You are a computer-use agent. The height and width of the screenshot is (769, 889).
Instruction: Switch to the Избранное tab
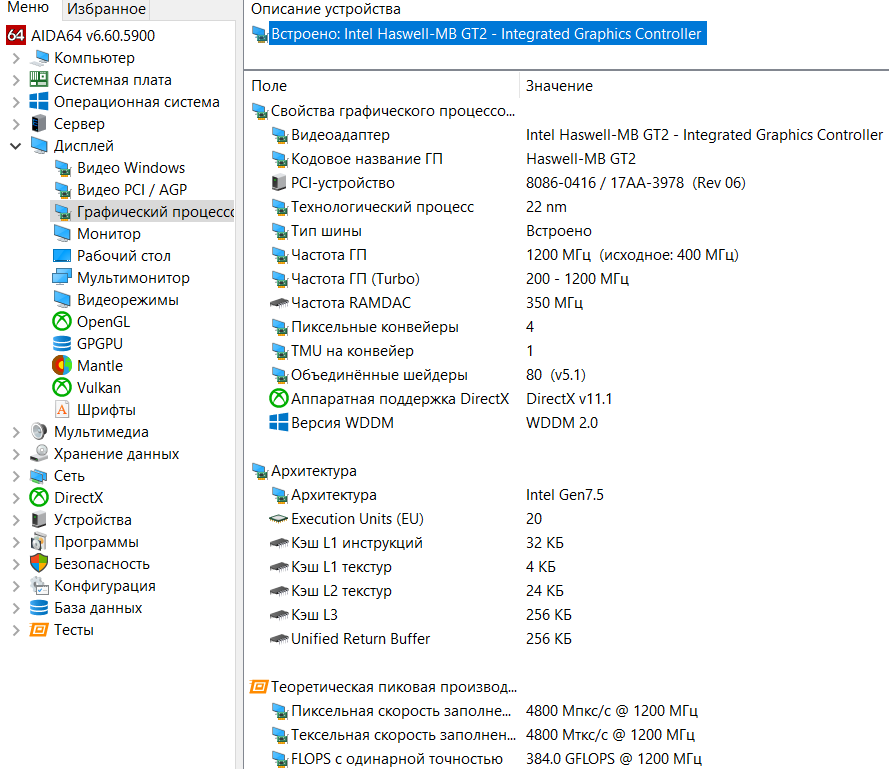(106, 9)
